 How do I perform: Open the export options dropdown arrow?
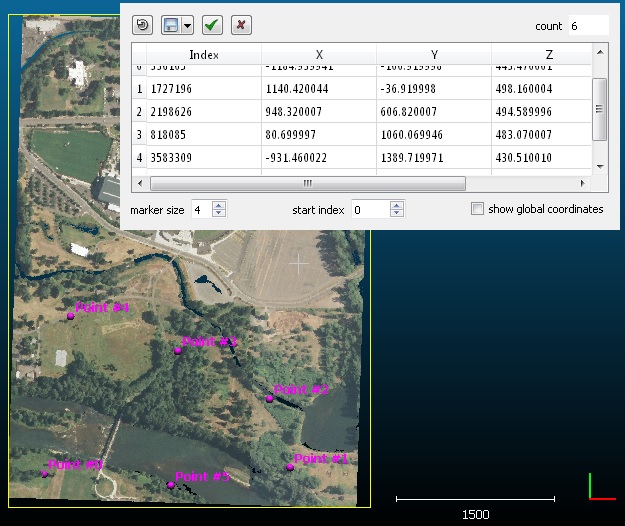(188, 25)
